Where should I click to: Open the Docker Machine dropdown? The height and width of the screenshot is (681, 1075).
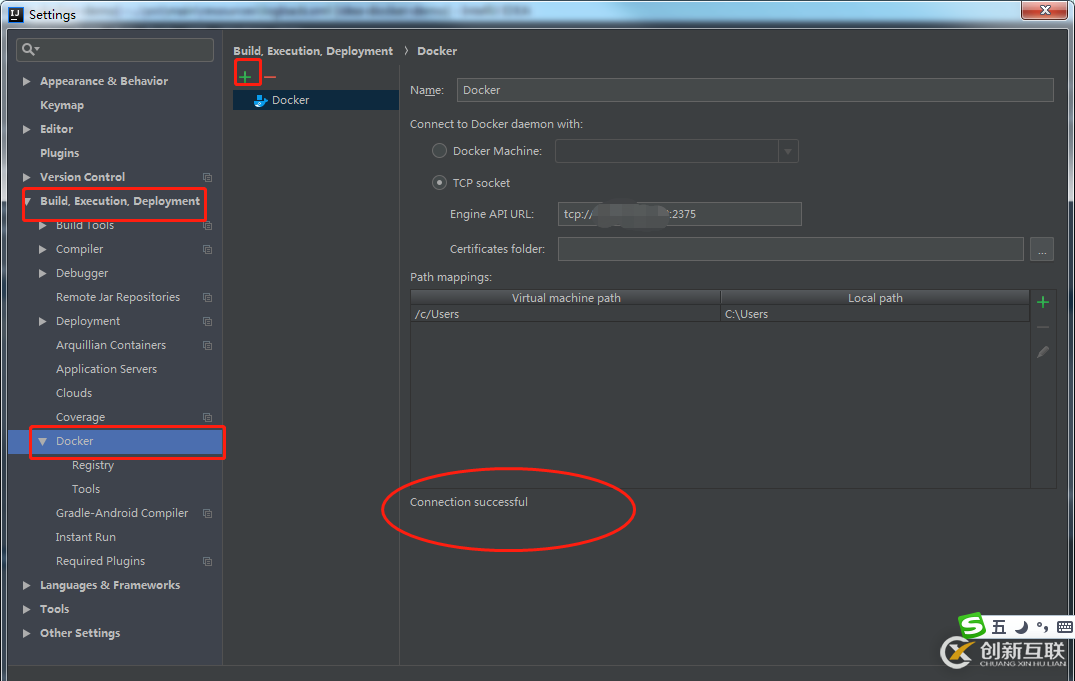click(788, 151)
